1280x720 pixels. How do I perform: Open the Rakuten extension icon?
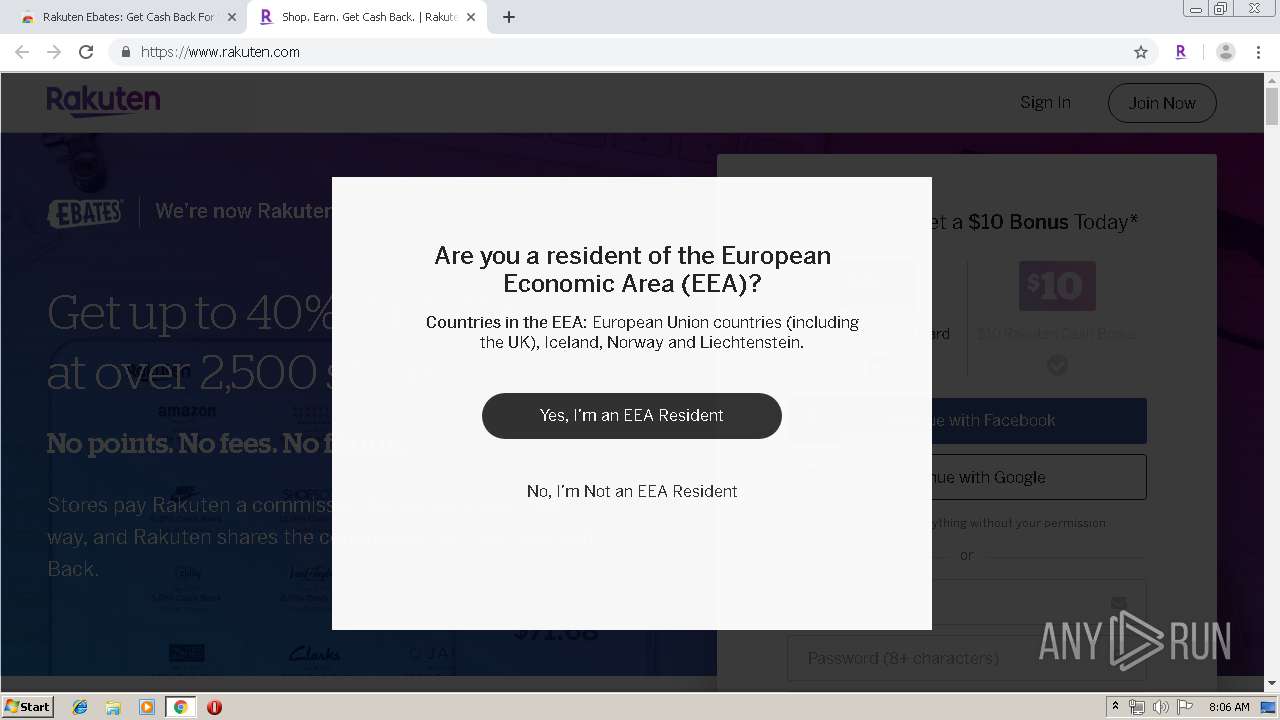[1181, 52]
